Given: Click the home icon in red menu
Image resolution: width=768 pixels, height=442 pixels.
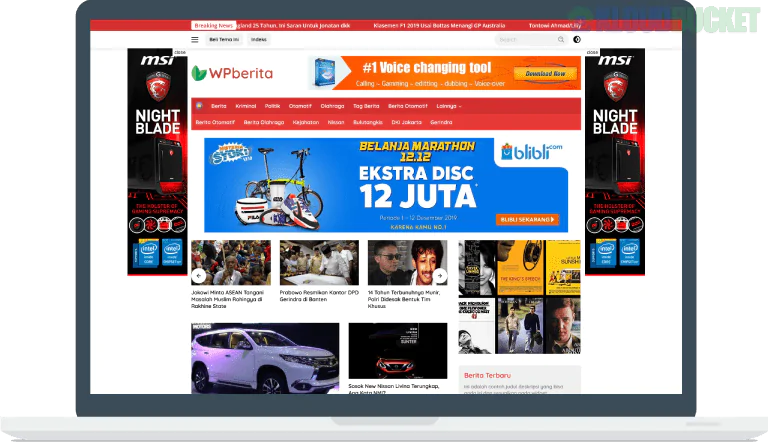Looking at the screenshot, I should 199,105.
